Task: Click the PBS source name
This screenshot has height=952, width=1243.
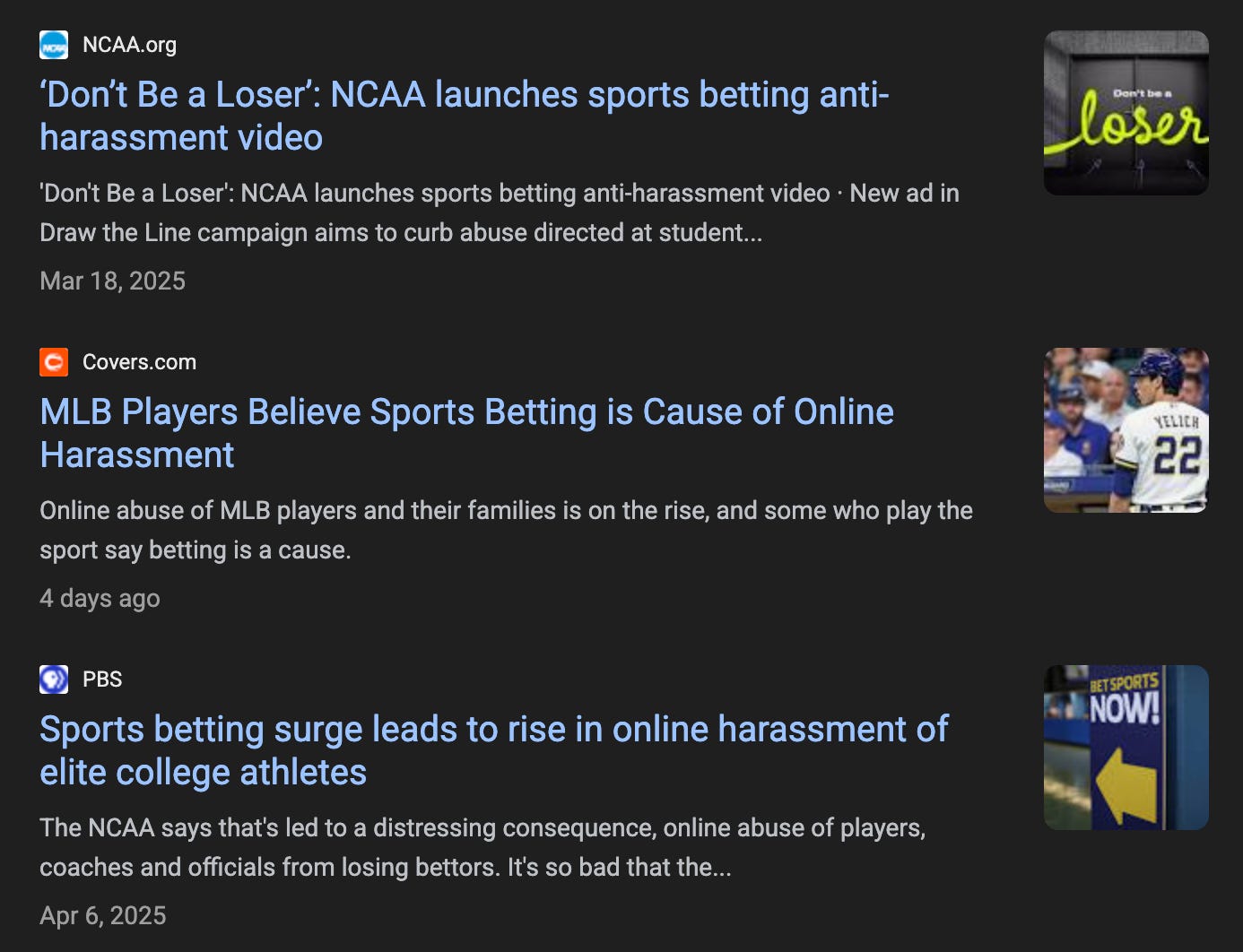Action: point(102,679)
